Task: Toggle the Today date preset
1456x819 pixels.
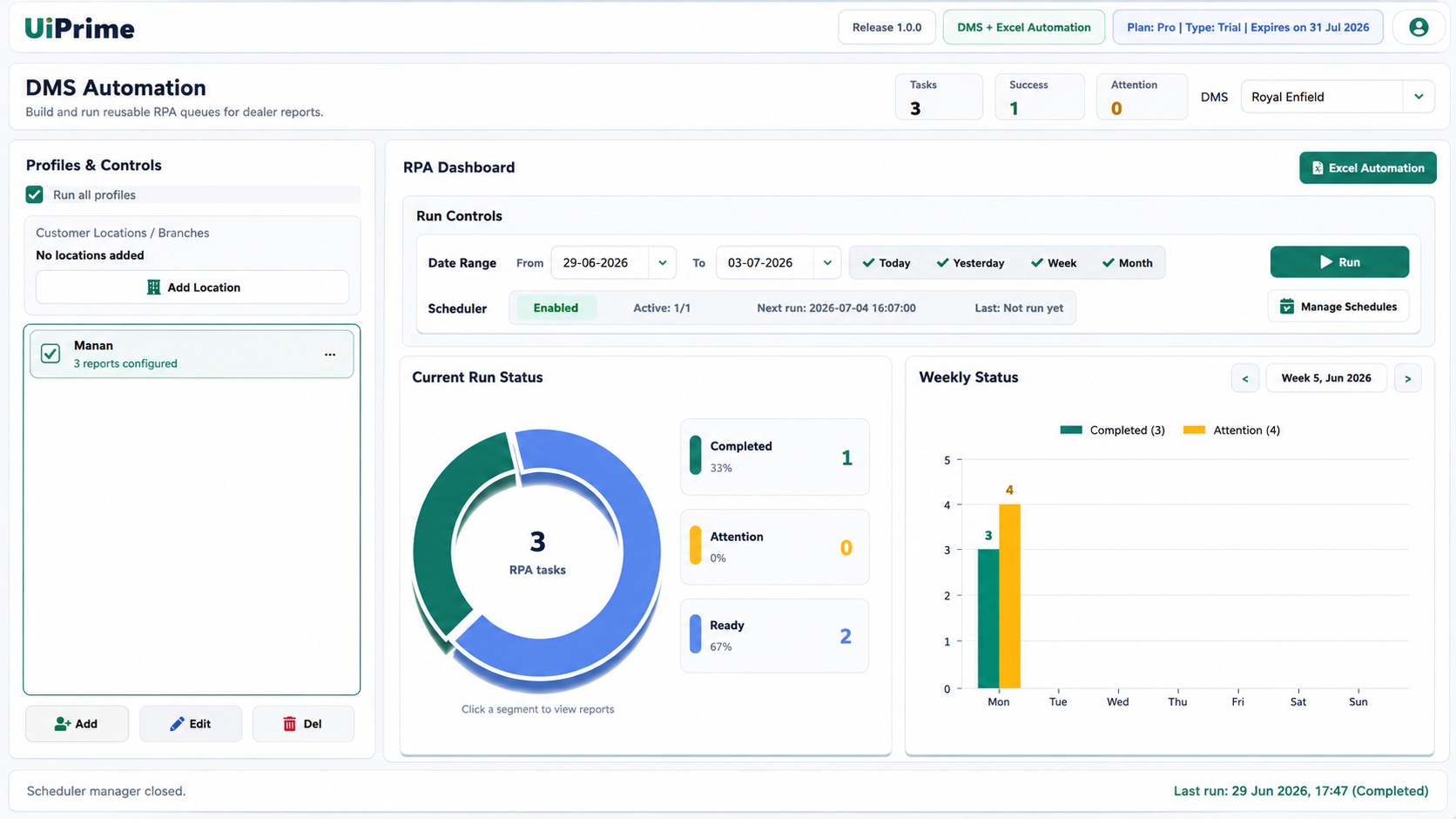Action: (x=886, y=263)
